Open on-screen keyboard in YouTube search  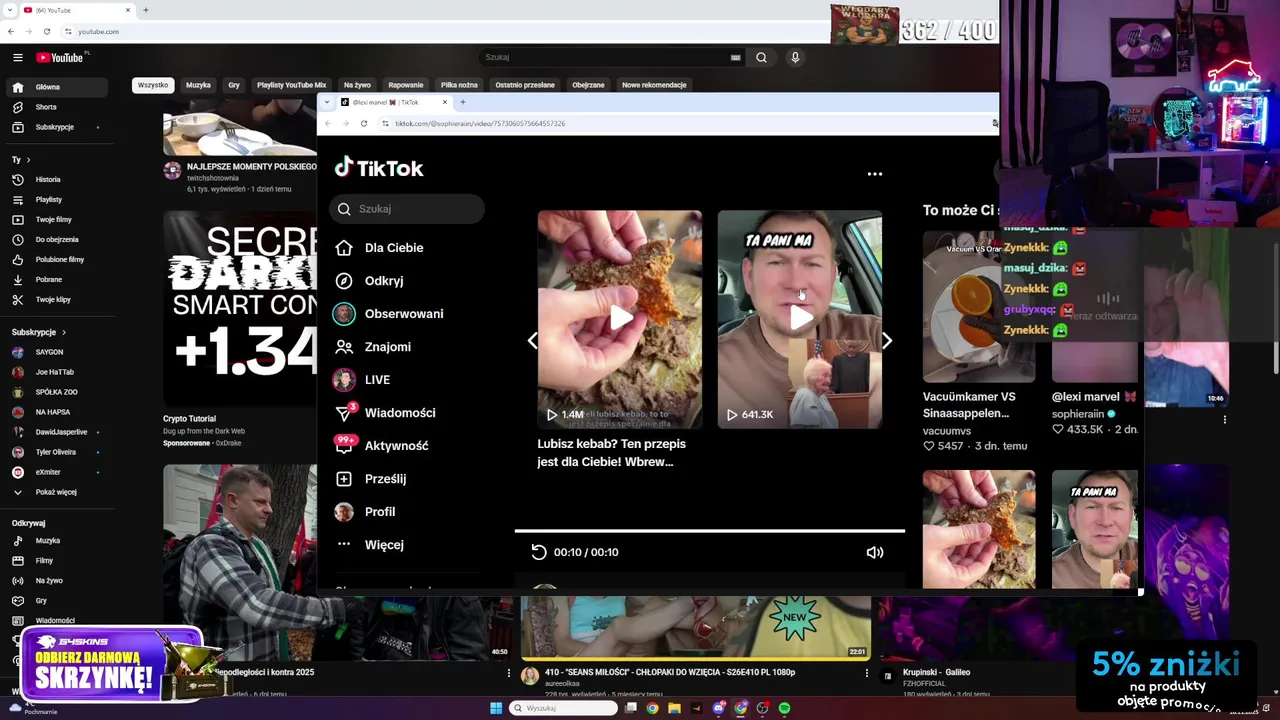[x=735, y=58]
